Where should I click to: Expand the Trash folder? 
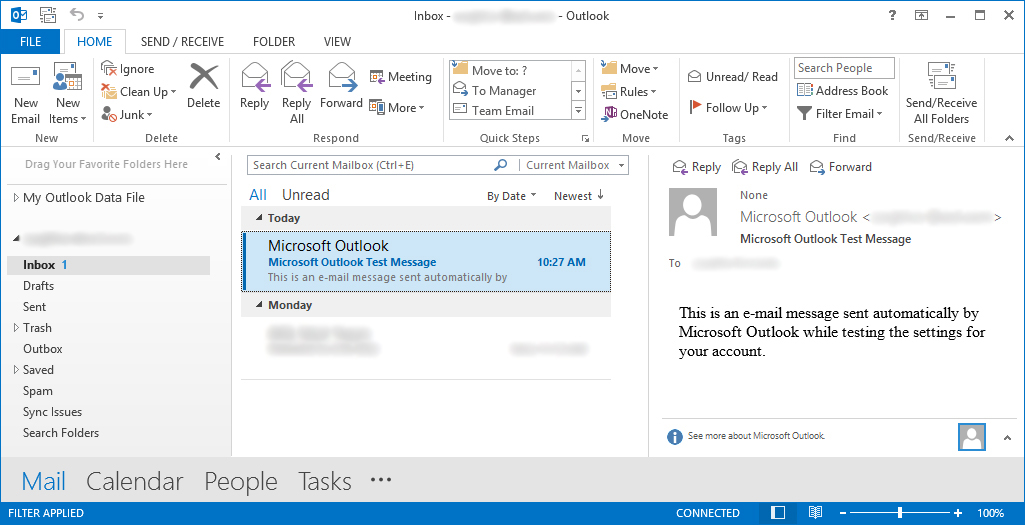pos(16,328)
